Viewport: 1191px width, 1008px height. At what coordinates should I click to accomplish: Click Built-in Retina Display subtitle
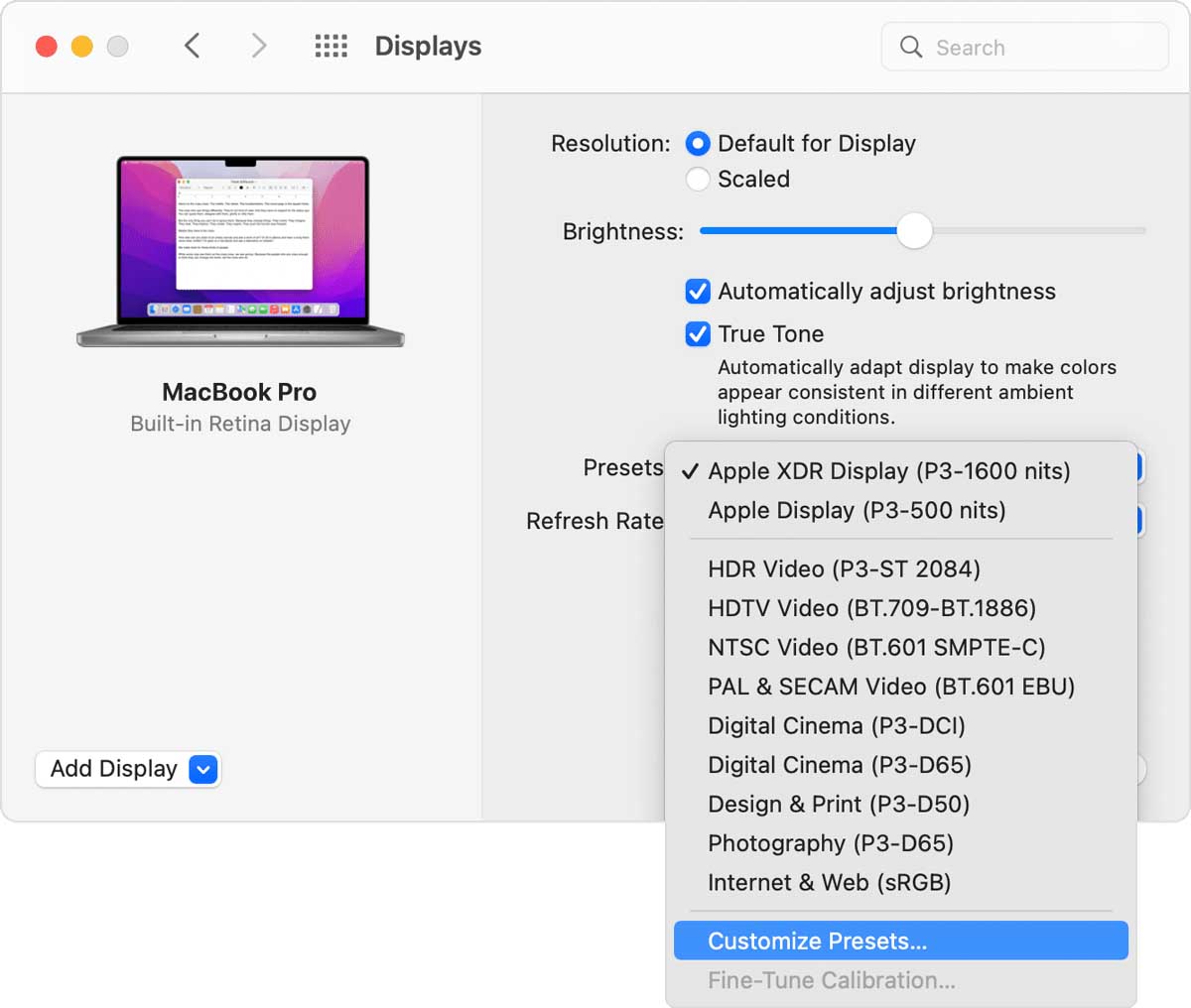240,424
